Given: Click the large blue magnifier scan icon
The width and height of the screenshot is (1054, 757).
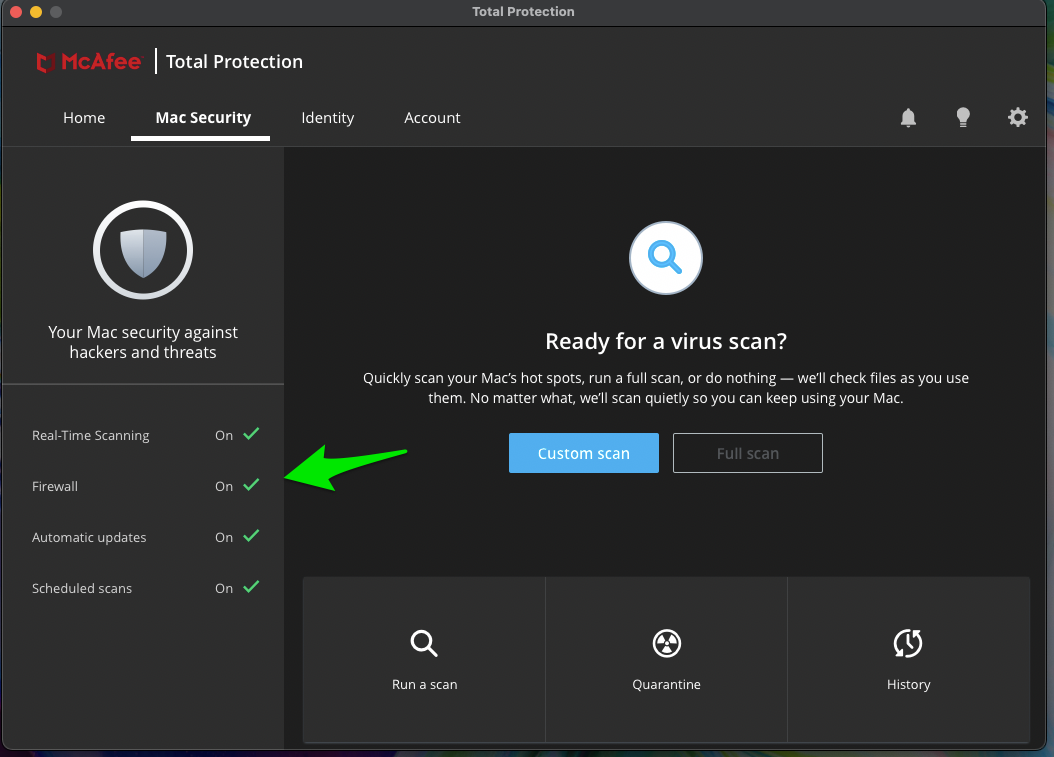Looking at the screenshot, I should [665, 258].
